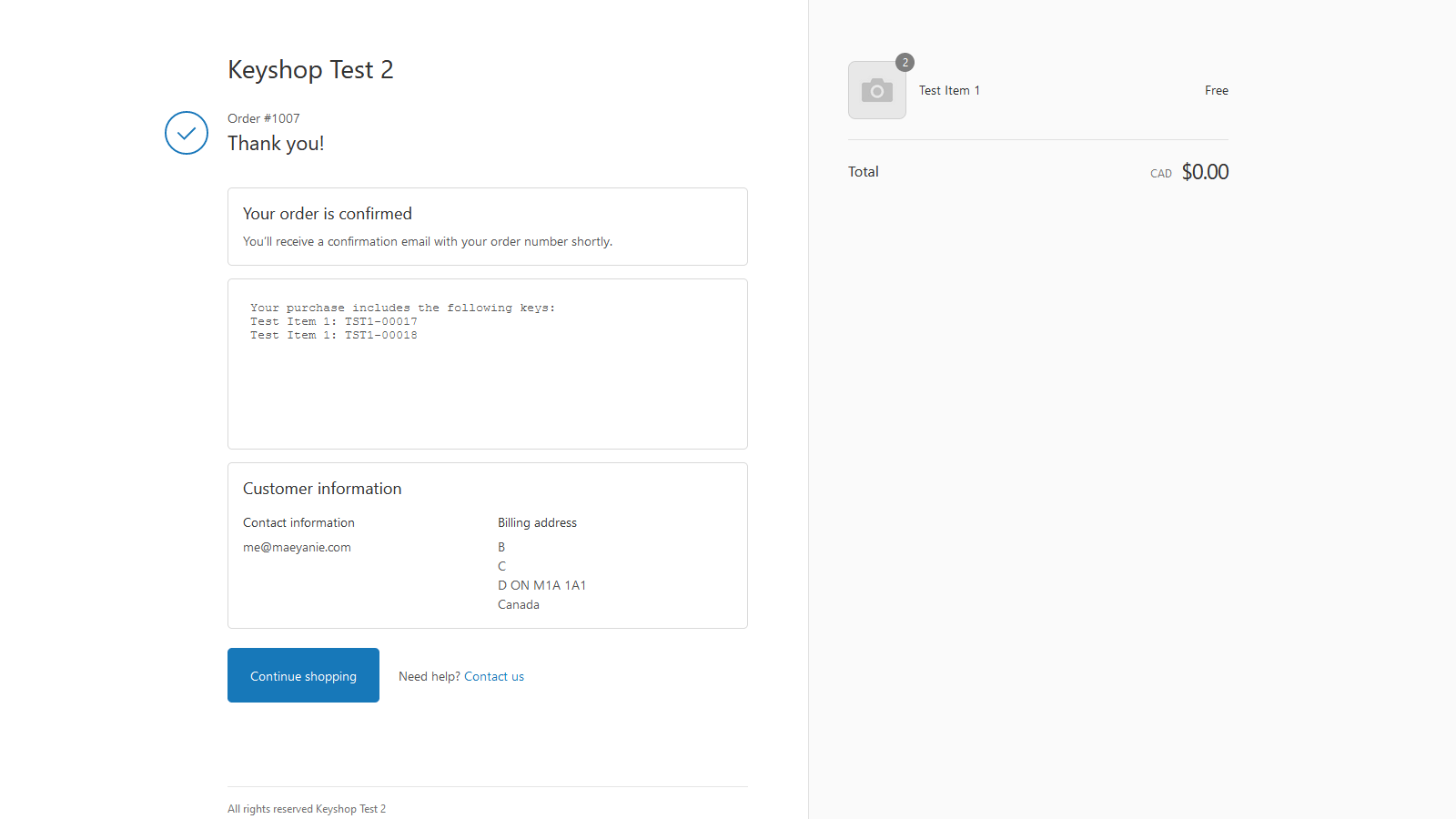The height and width of the screenshot is (819, 1456).
Task: Click the CAD currency label
Action: pyautogui.click(x=1160, y=174)
